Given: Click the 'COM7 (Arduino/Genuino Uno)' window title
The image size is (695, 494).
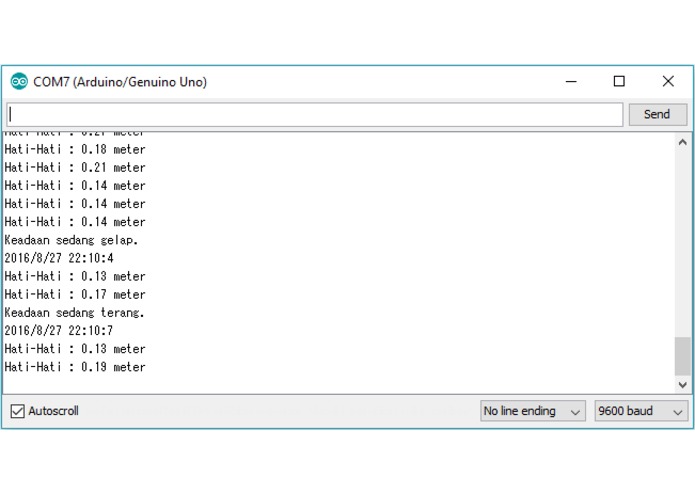Looking at the screenshot, I should [x=120, y=82].
